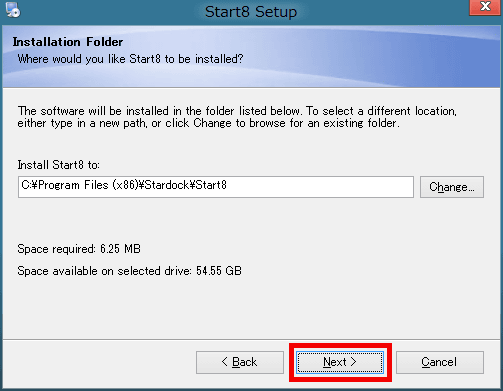This screenshot has width=503, height=391.
Task: Click the Installation Folder heading
Action: tap(68, 42)
